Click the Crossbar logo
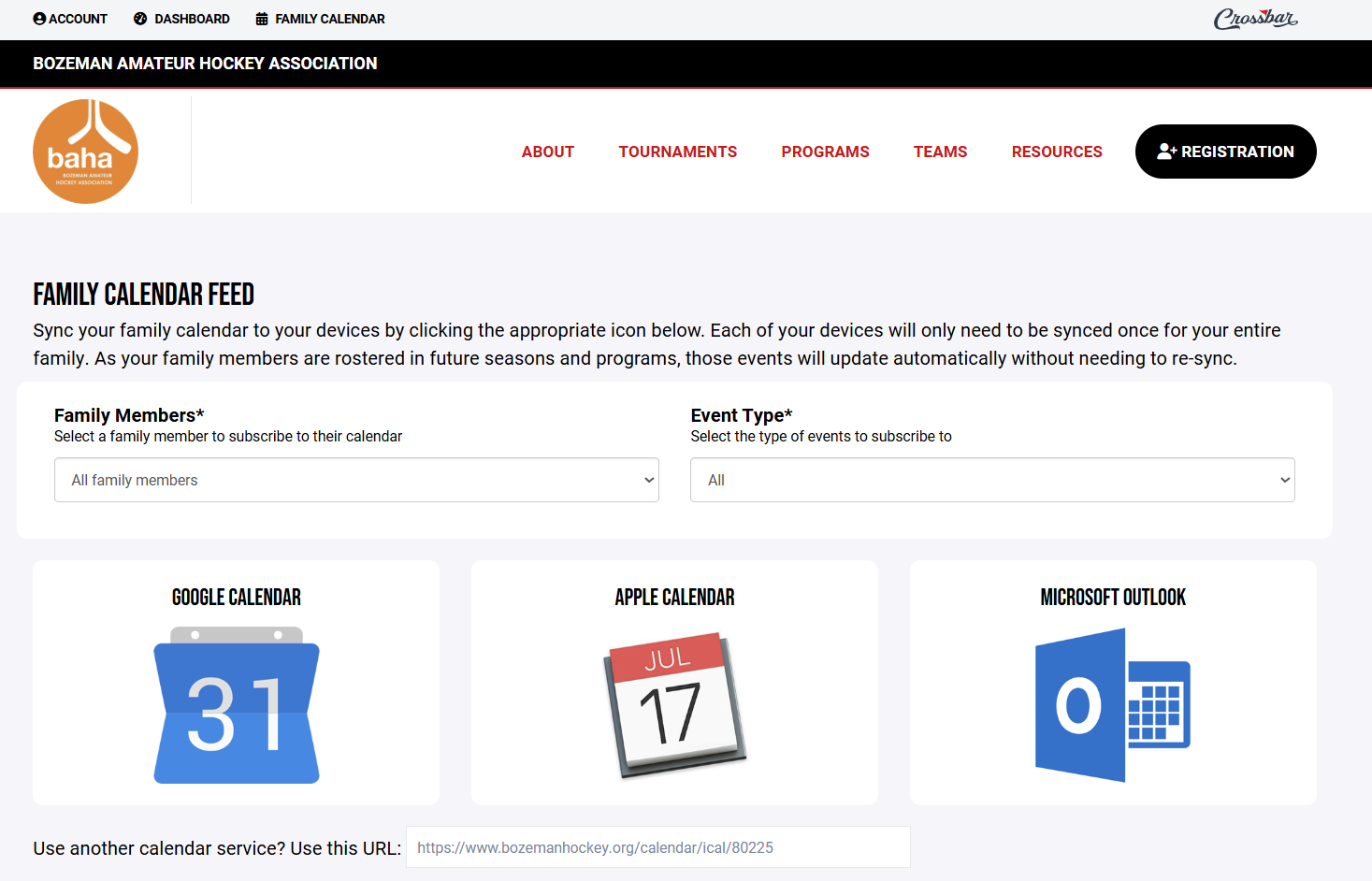The width and height of the screenshot is (1372, 881). click(x=1255, y=19)
